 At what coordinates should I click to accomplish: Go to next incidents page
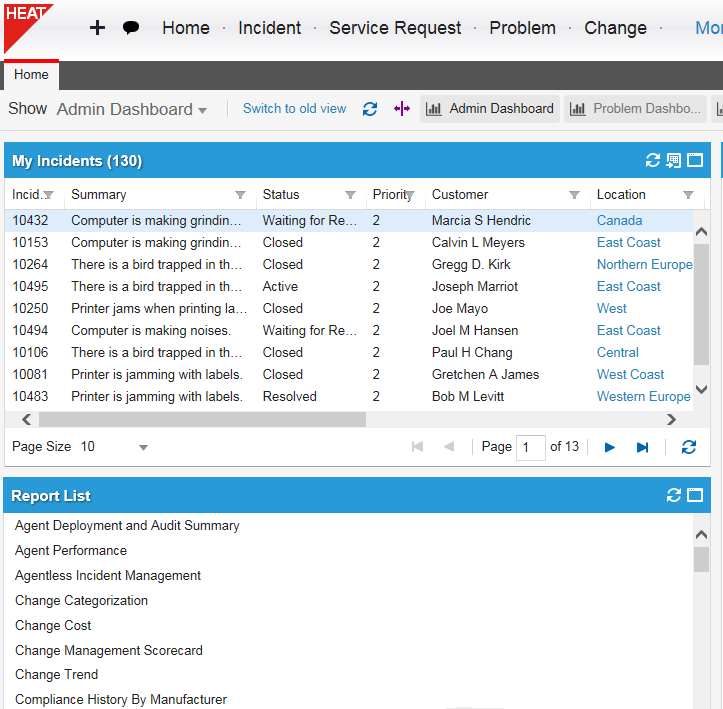point(610,447)
